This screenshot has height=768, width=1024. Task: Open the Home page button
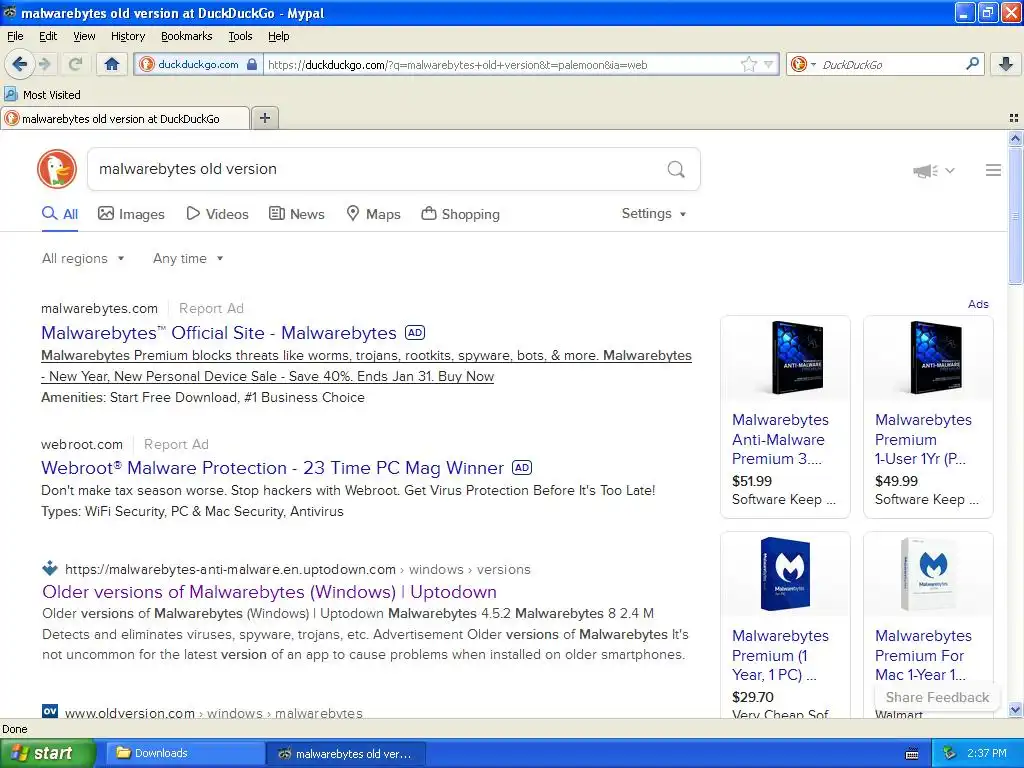tap(112, 64)
